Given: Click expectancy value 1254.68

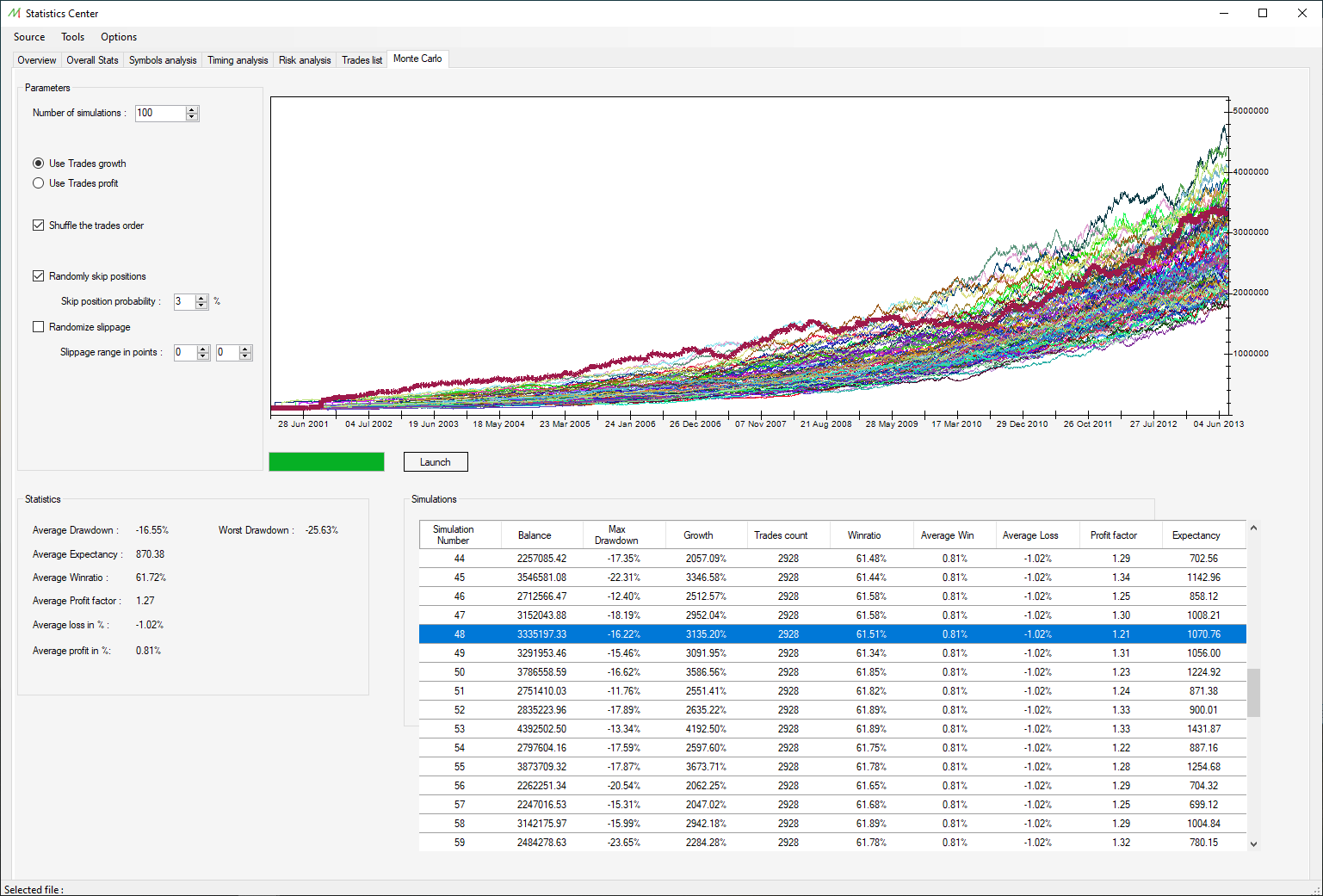Looking at the screenshot, I should 1203,767.
